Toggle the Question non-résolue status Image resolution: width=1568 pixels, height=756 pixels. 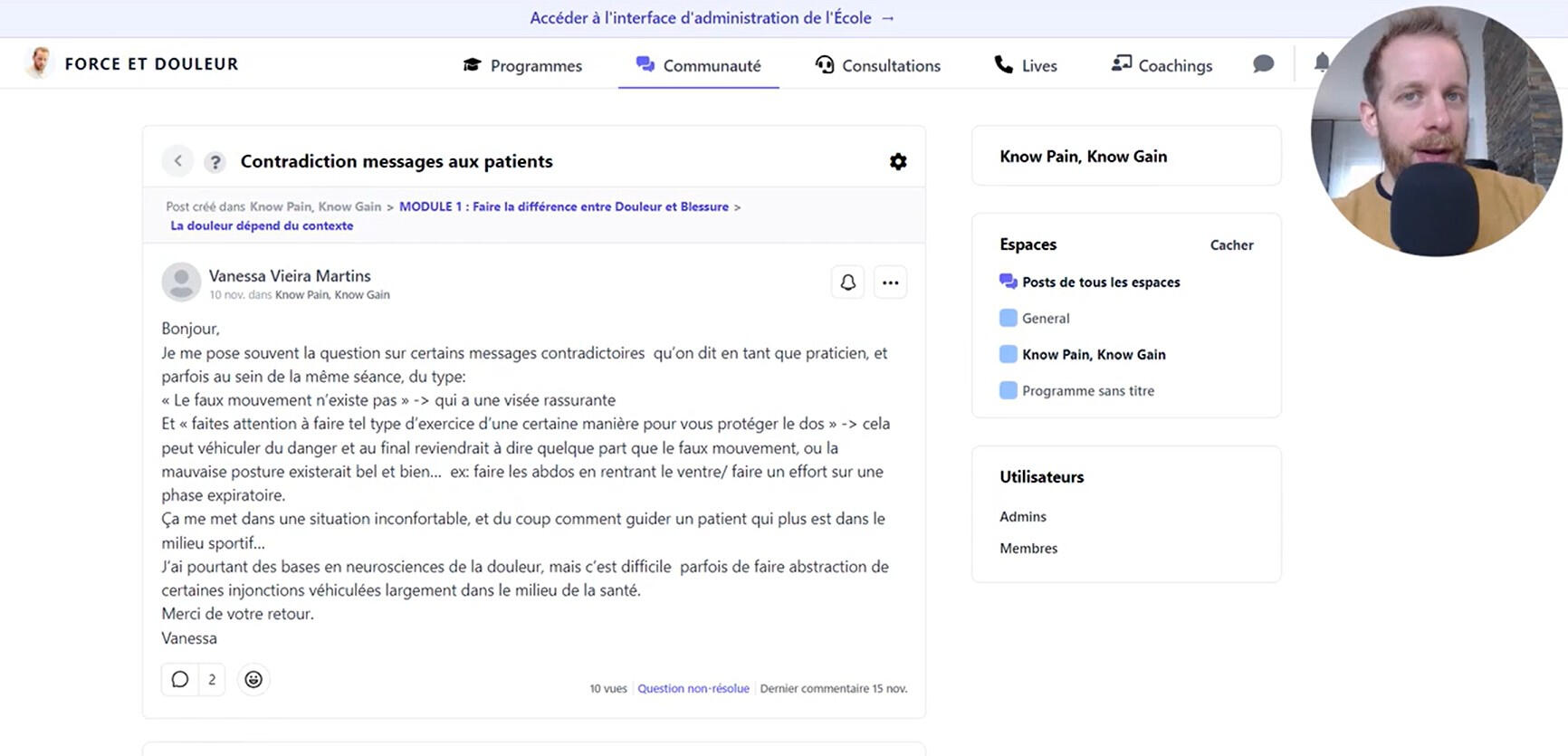pyautogui.click(x=693, y=689)
